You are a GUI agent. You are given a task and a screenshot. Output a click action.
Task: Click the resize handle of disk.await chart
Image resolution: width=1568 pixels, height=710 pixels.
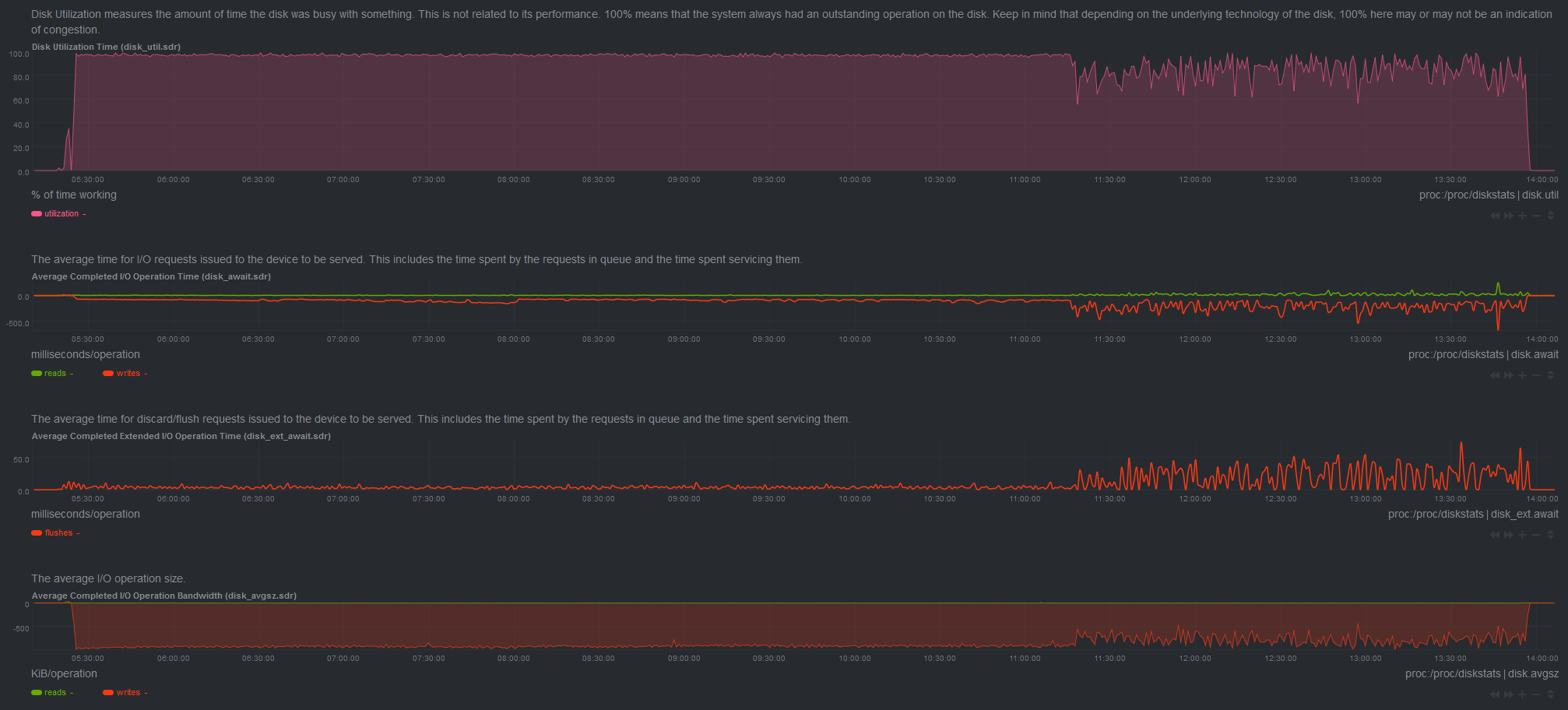[x=1550, y=375]
